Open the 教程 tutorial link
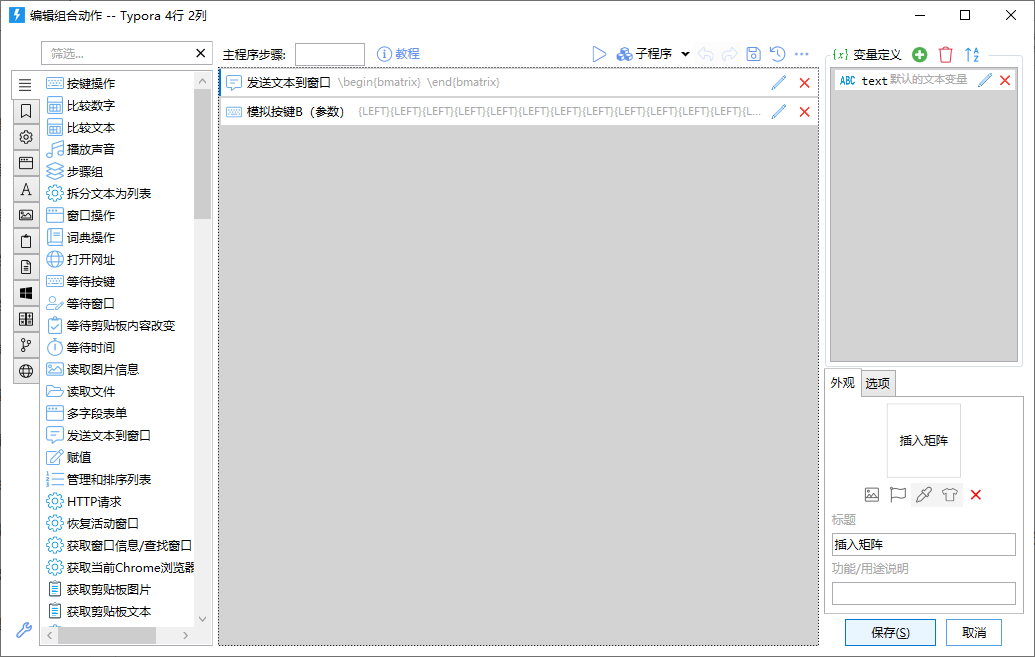This screenshot has width=1035, height=657. click(x=399, y=54)
